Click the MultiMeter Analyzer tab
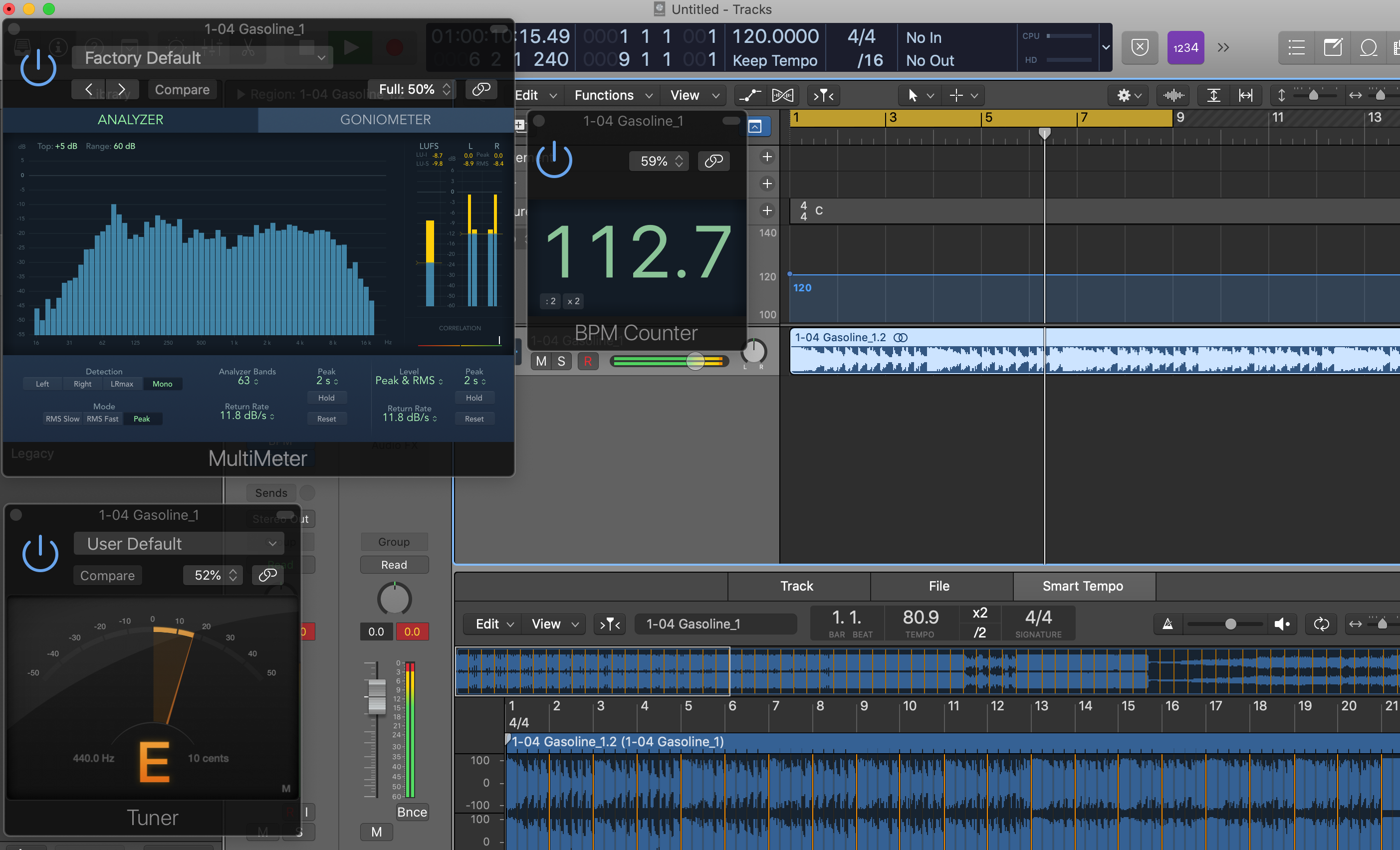This screenshot has width=1400, height=850. (130, 119)
